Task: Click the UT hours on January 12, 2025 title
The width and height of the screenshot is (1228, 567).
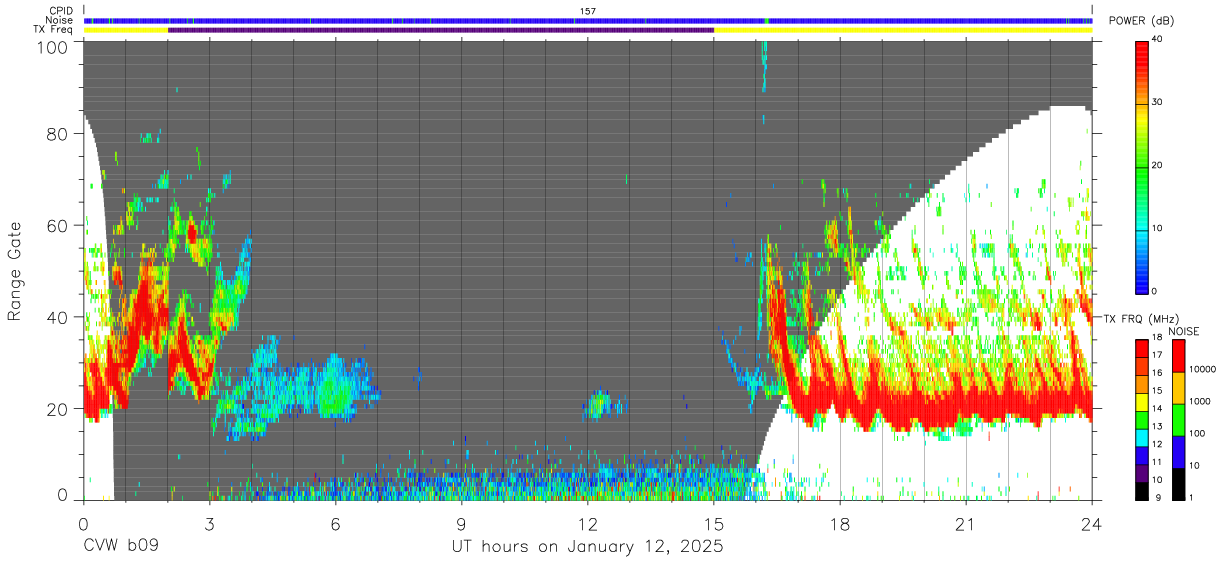Action: 587,546
